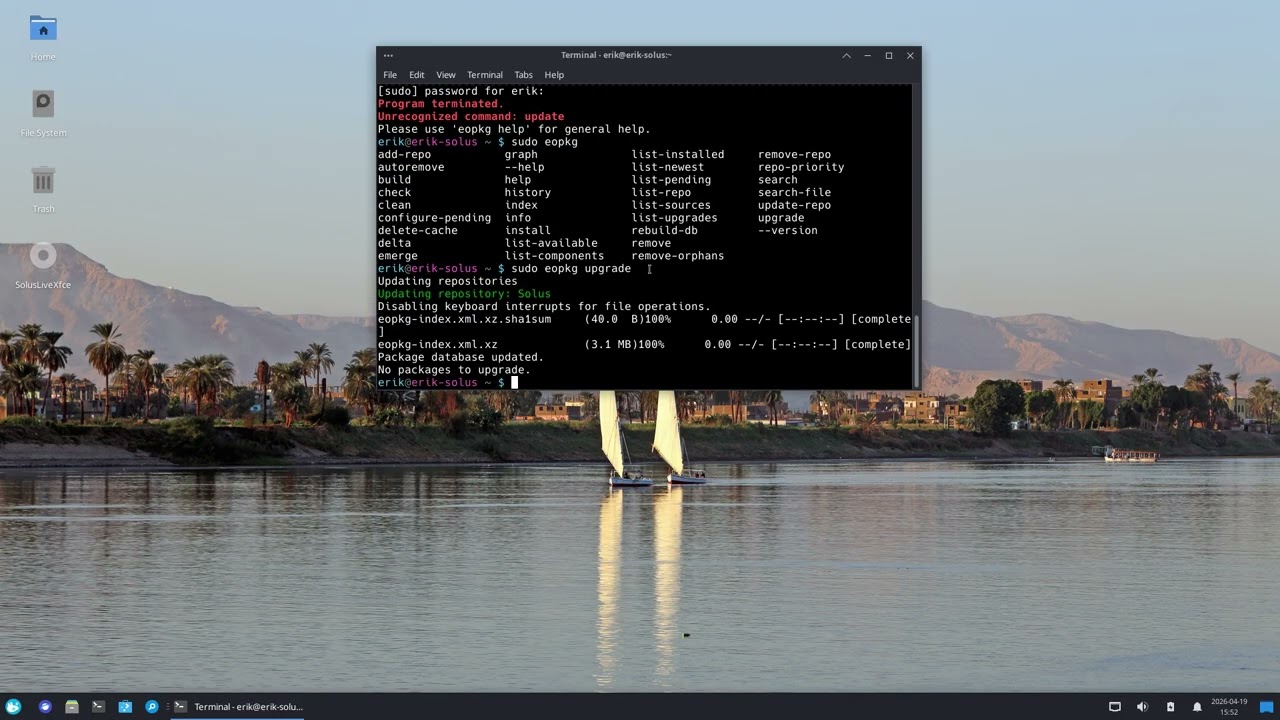
Task: Click the '--version' option text
Action: click(788, 230)
